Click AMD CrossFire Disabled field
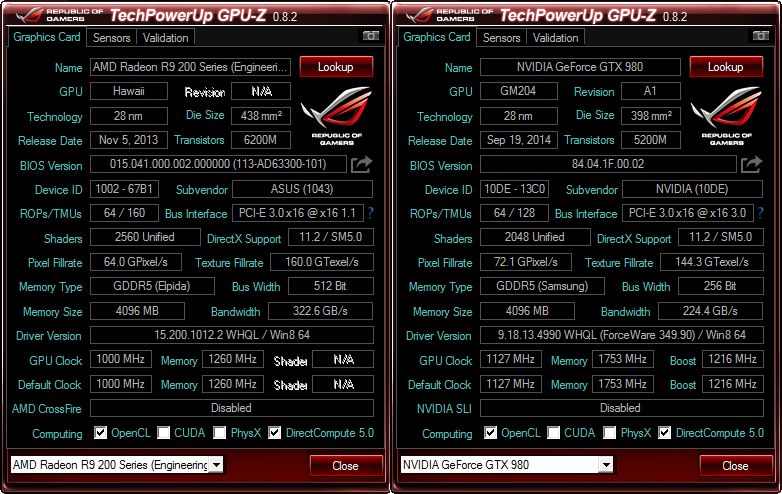Screen dimensions: 782x494 [232, 408]
